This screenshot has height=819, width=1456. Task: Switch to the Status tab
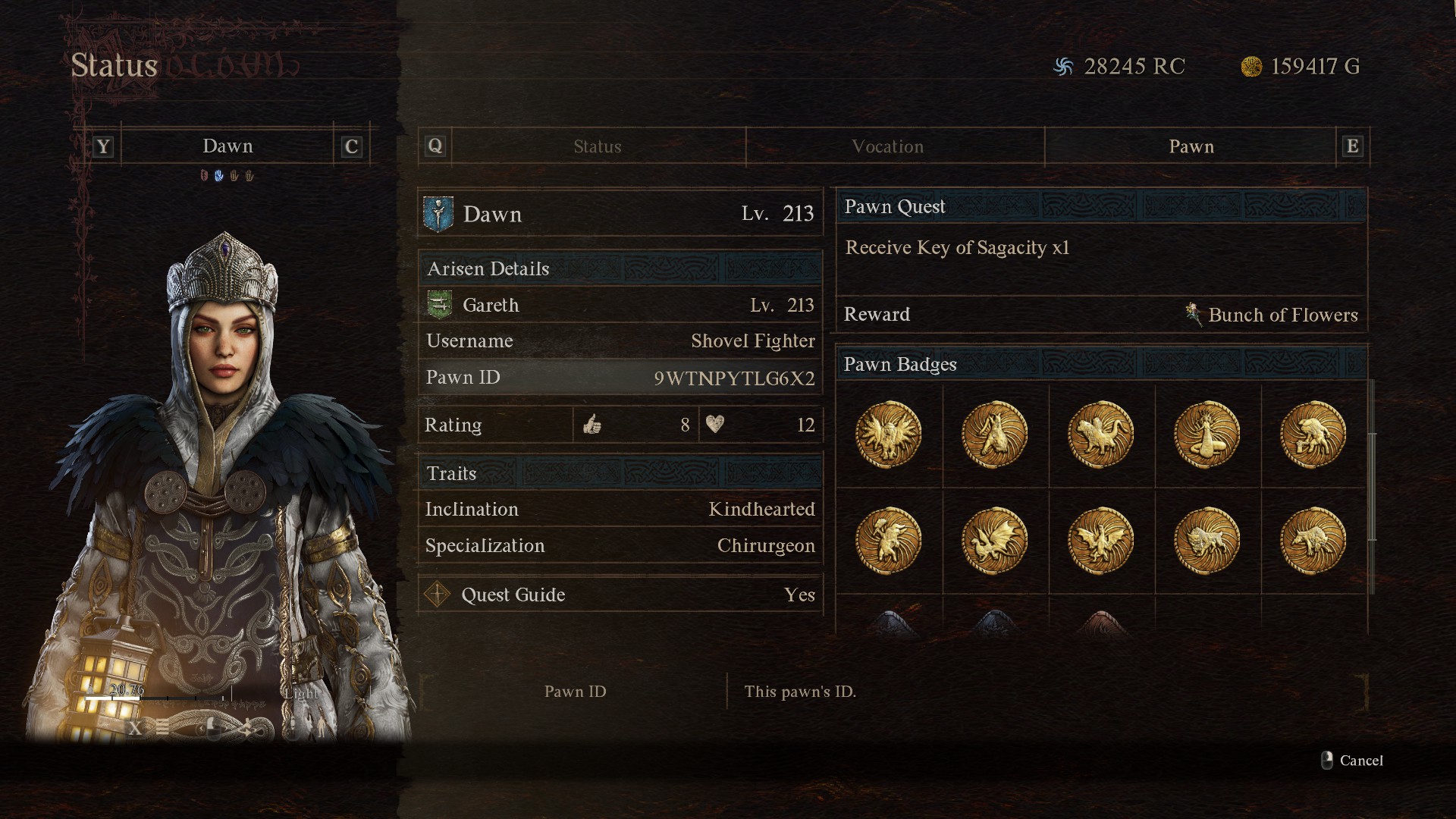click(598, 146)
